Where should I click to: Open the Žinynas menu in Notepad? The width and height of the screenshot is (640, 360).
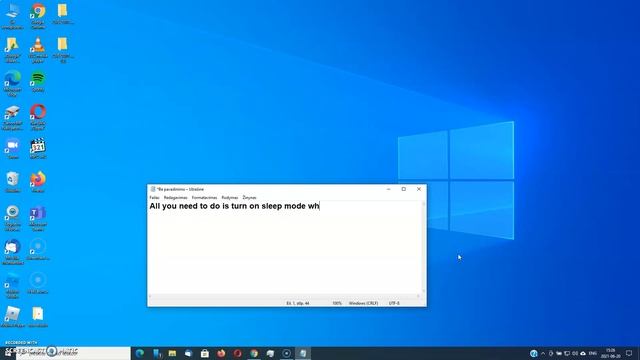pos(249,198)
